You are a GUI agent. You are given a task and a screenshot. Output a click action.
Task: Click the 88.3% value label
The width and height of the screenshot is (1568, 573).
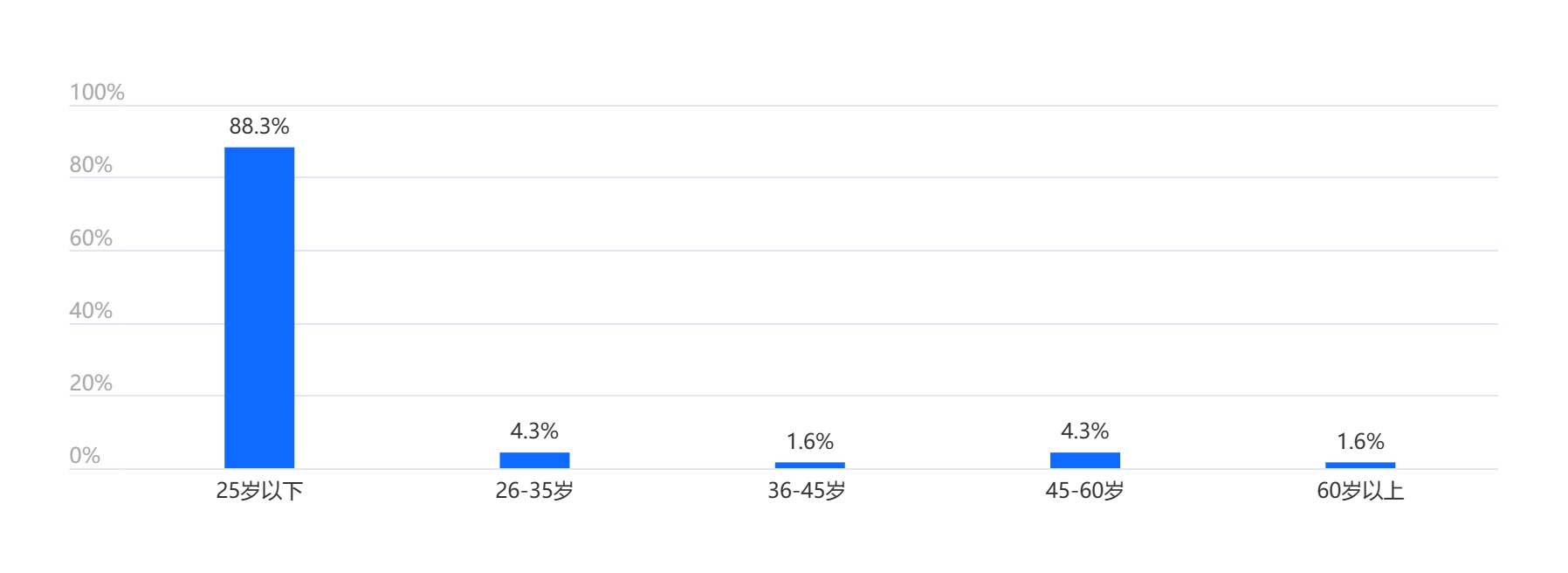point(259,127)
